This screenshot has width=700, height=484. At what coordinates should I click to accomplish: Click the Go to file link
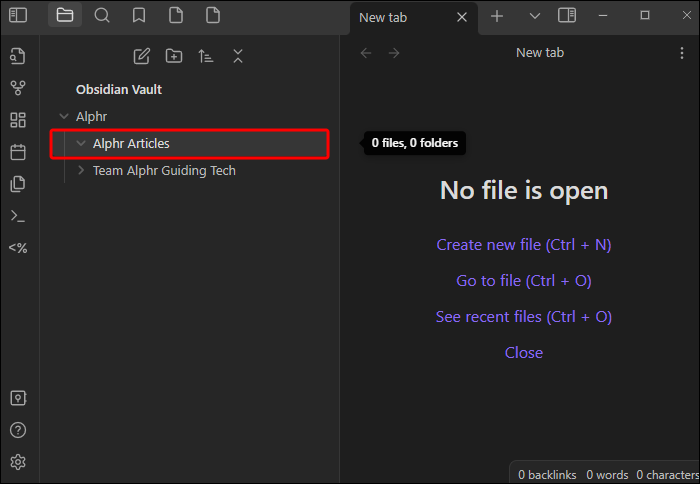pyautogui.click(x=523, y=281)
